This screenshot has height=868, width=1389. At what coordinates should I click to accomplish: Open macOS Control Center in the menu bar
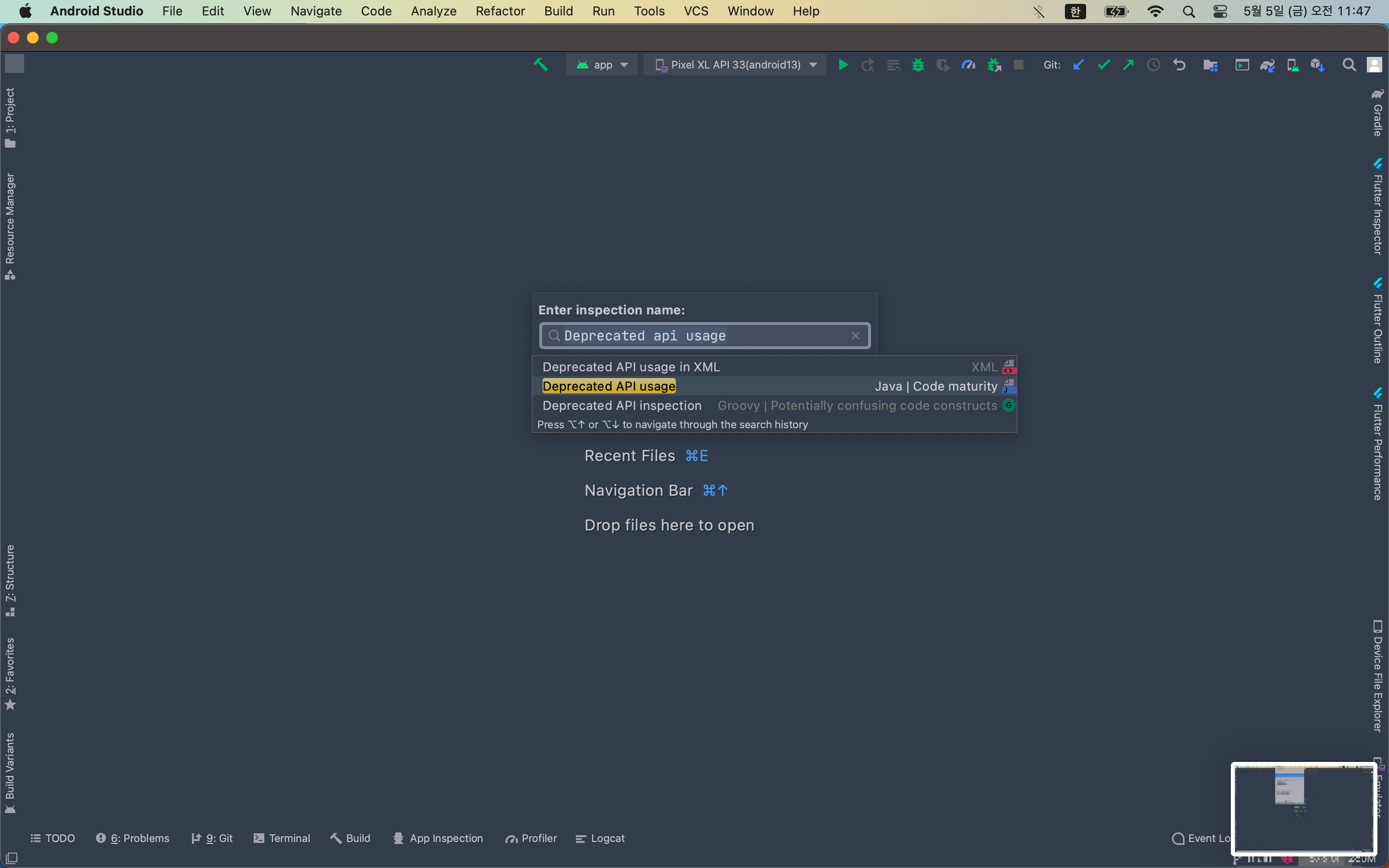pos(1220,12)
